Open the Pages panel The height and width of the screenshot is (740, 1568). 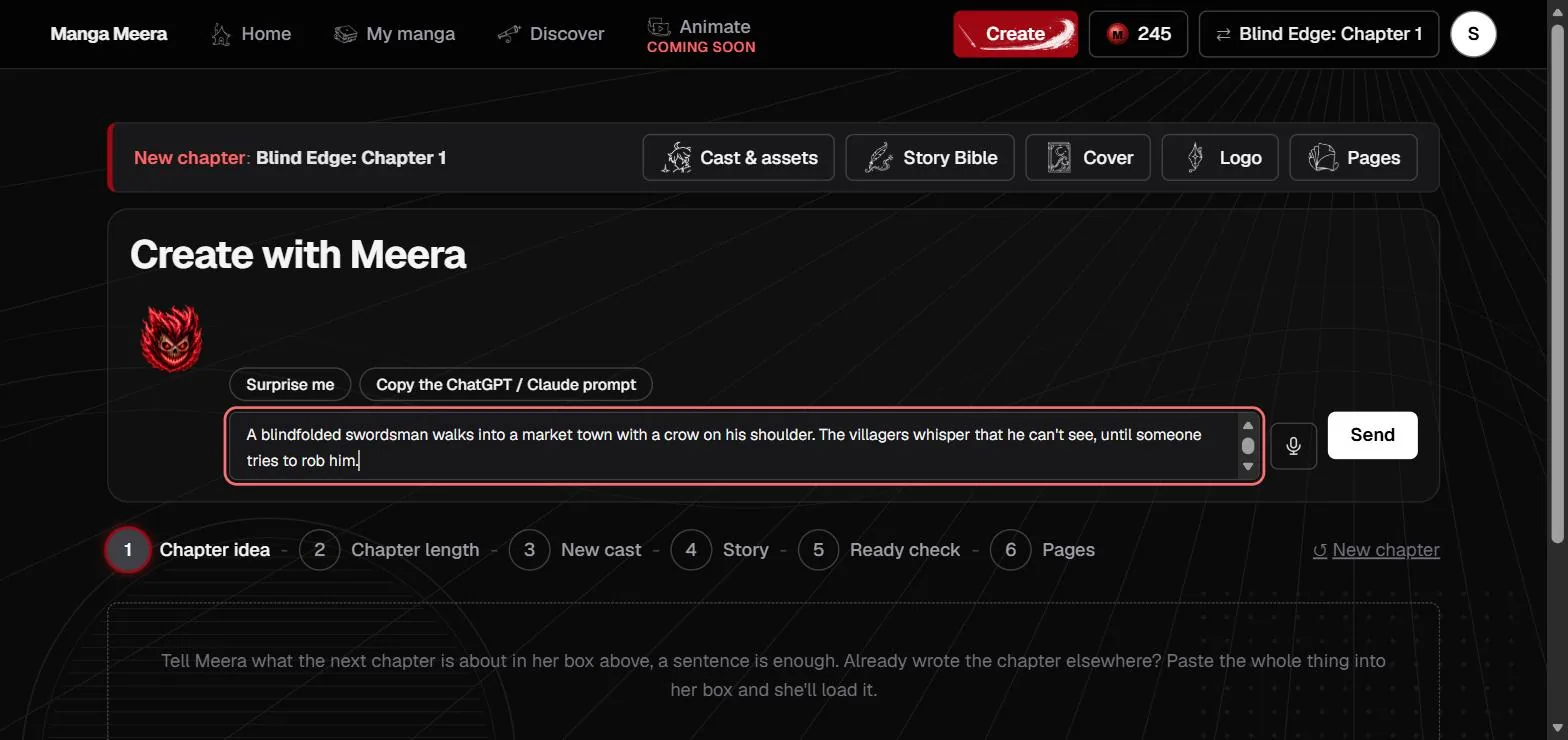point(1353,158)
